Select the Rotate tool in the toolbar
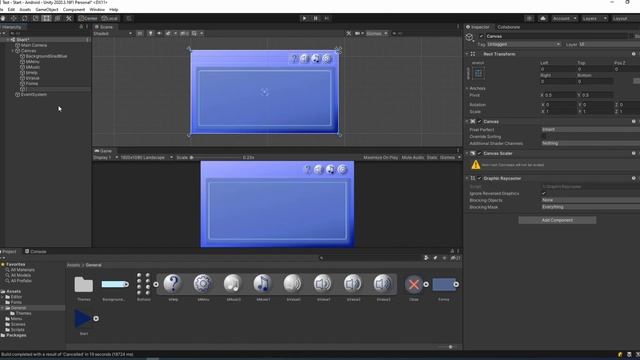Screen dimensions: 640x360 24,18
